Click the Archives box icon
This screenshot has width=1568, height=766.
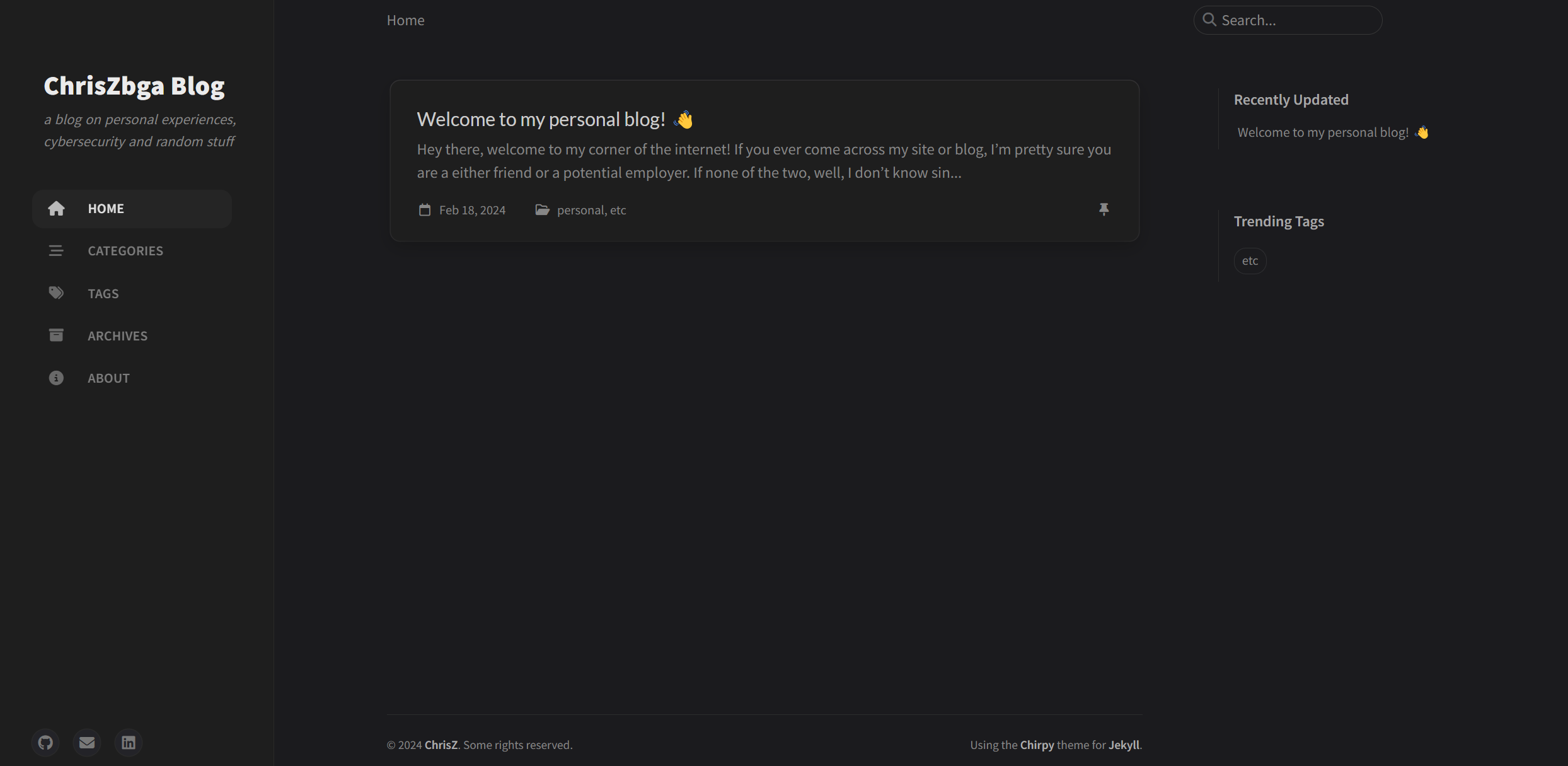(x=56, y=335)
